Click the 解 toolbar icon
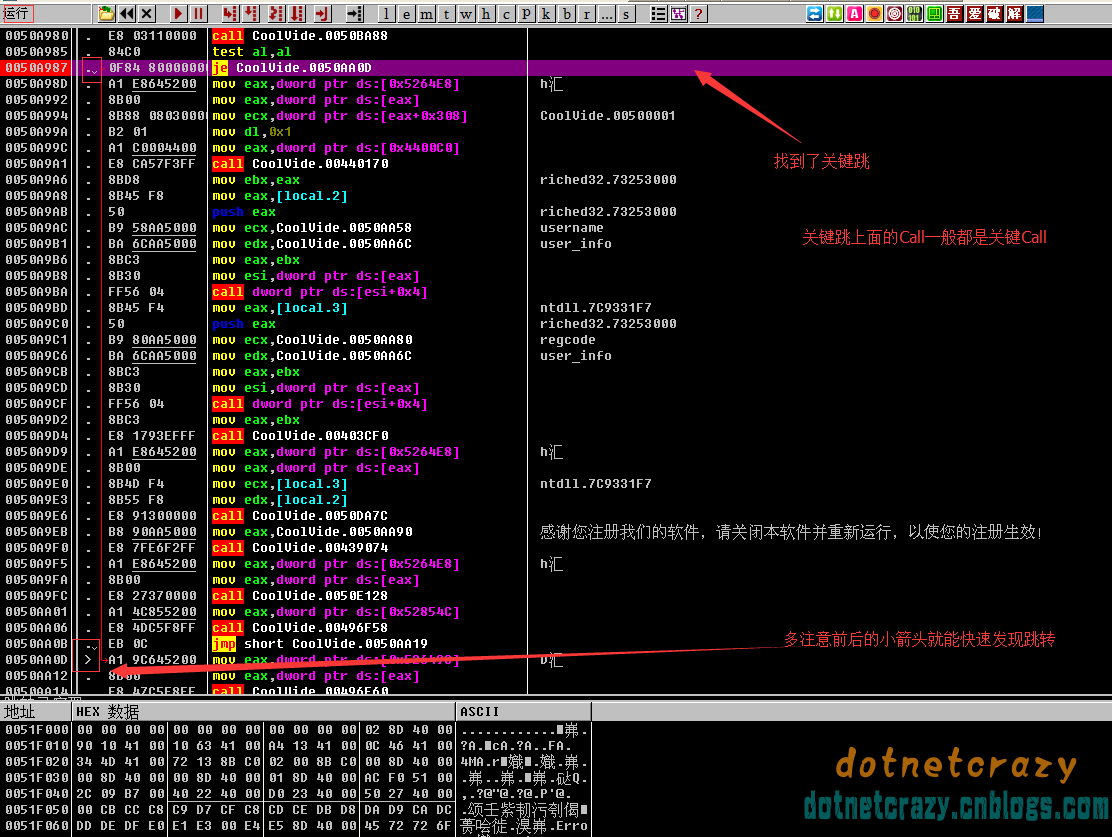1112x837 pixels. click(x=1015, y=13)
